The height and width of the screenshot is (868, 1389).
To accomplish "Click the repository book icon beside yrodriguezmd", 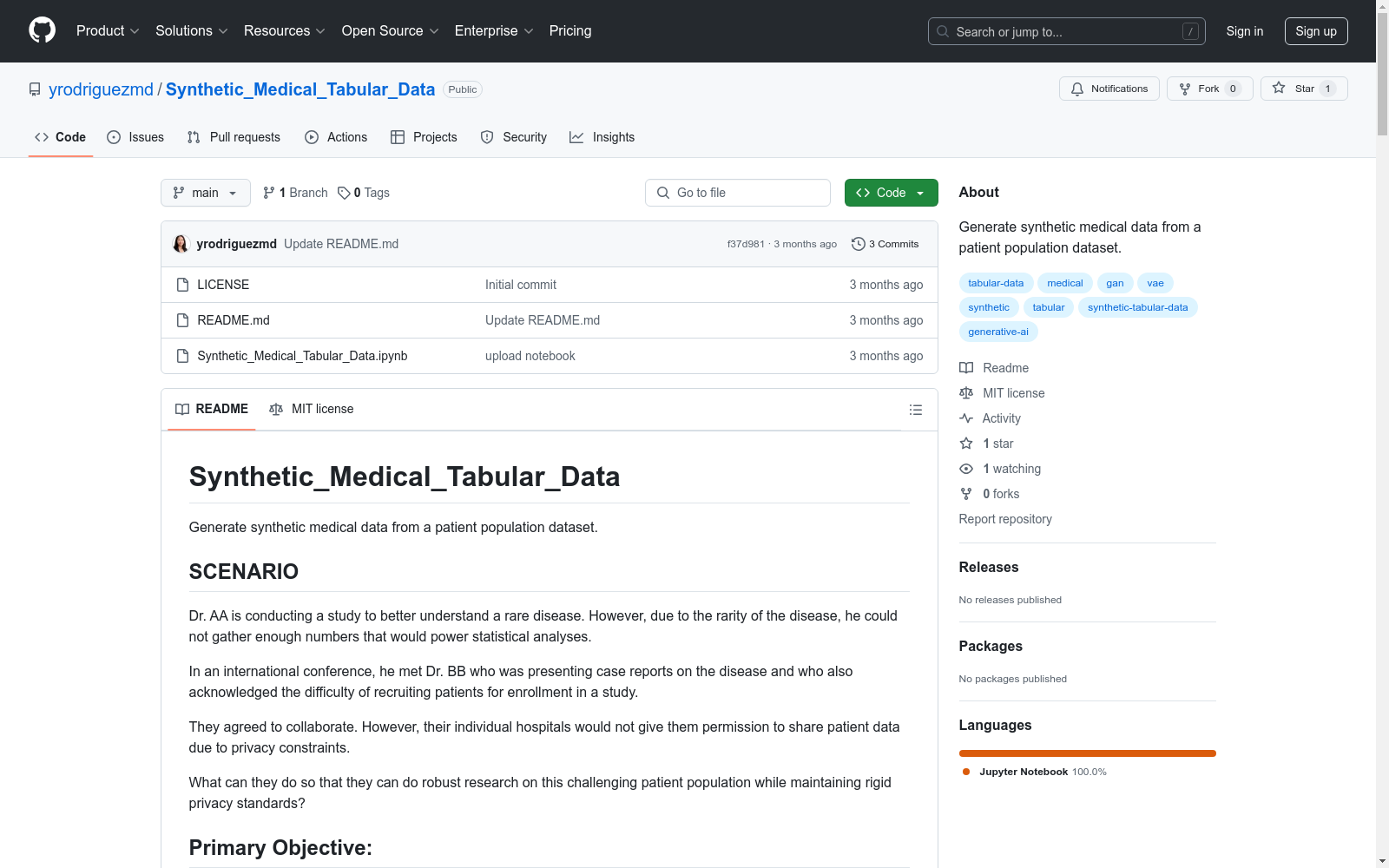I will pos(35,89).
